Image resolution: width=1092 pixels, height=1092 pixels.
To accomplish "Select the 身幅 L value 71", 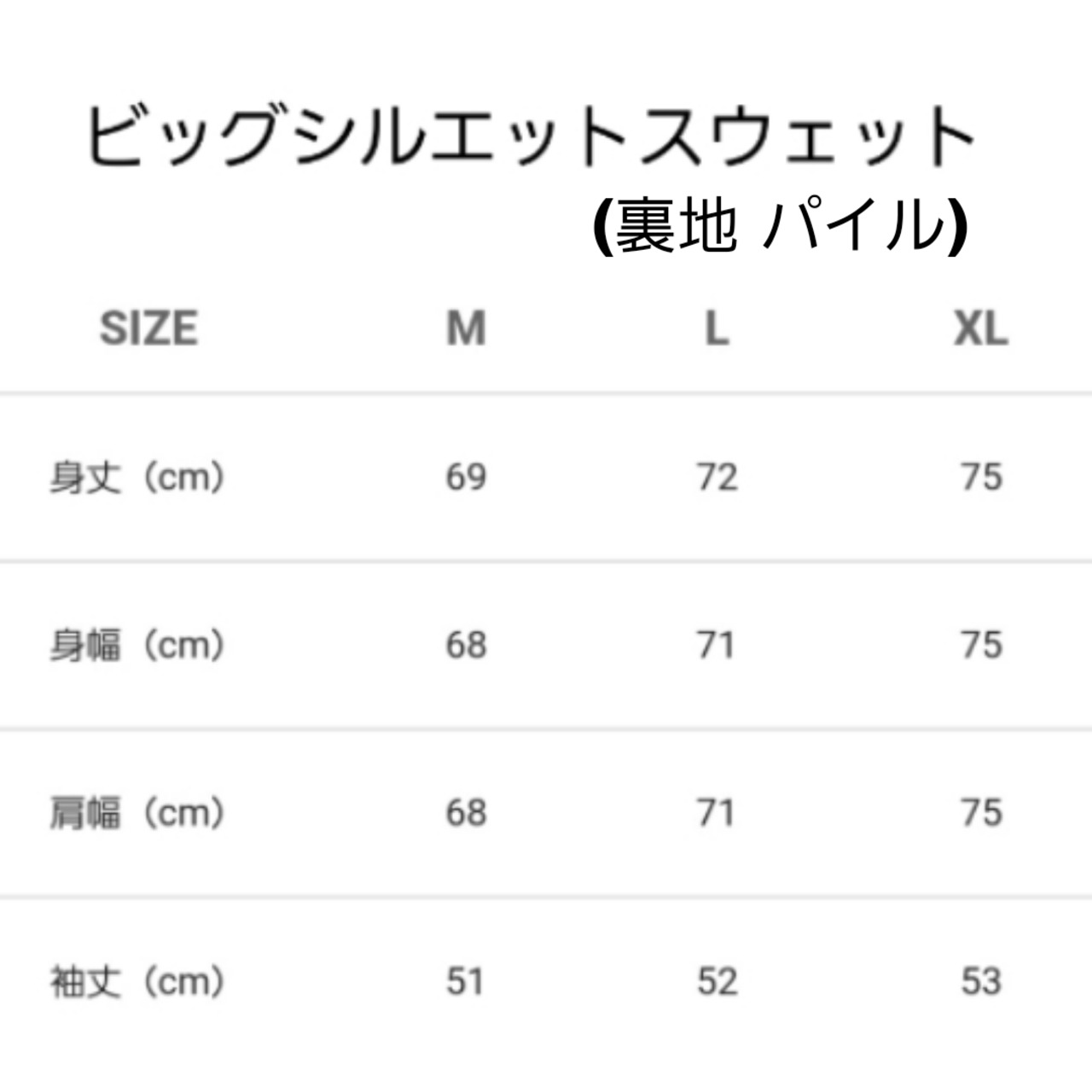I will coord(715,645).
